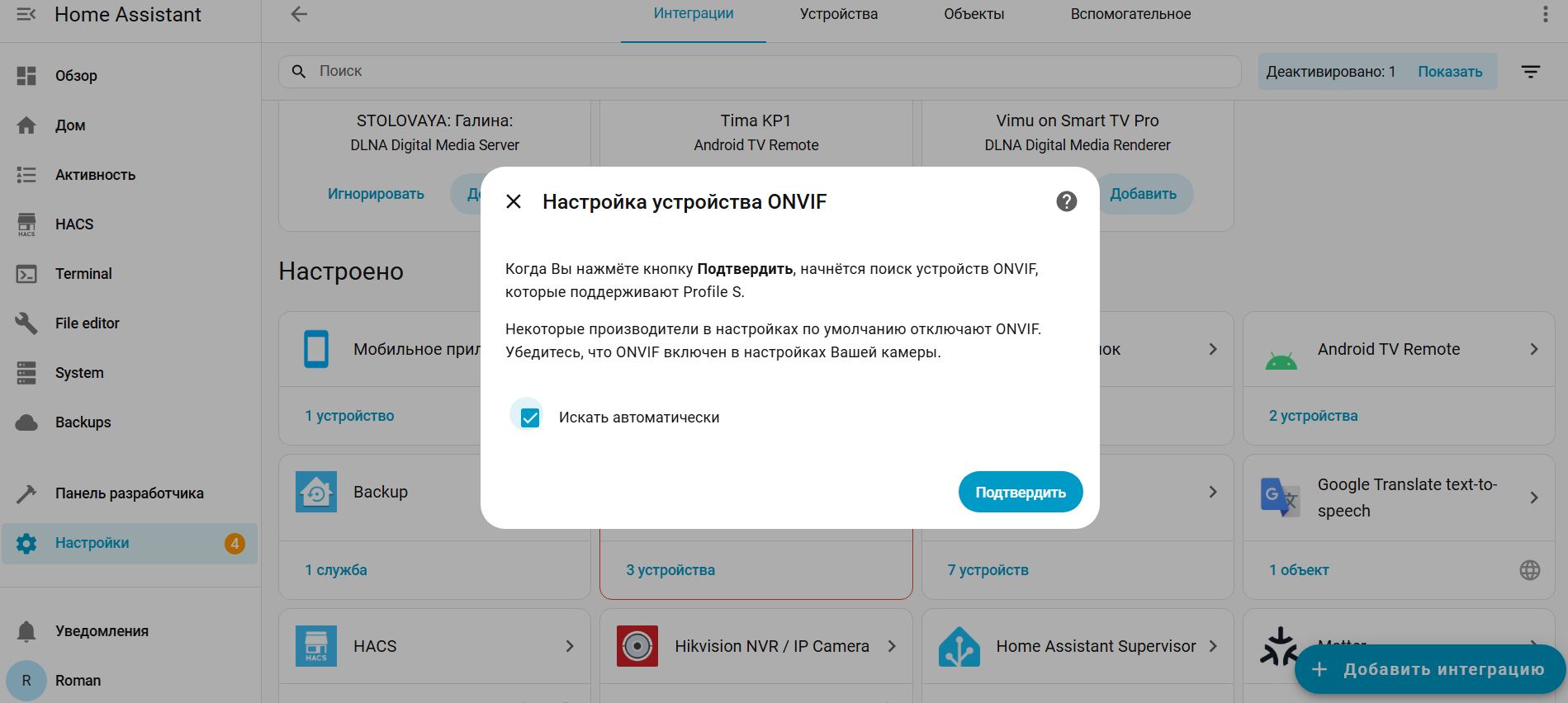Switch to the Объекты tab

pos(973,14)
